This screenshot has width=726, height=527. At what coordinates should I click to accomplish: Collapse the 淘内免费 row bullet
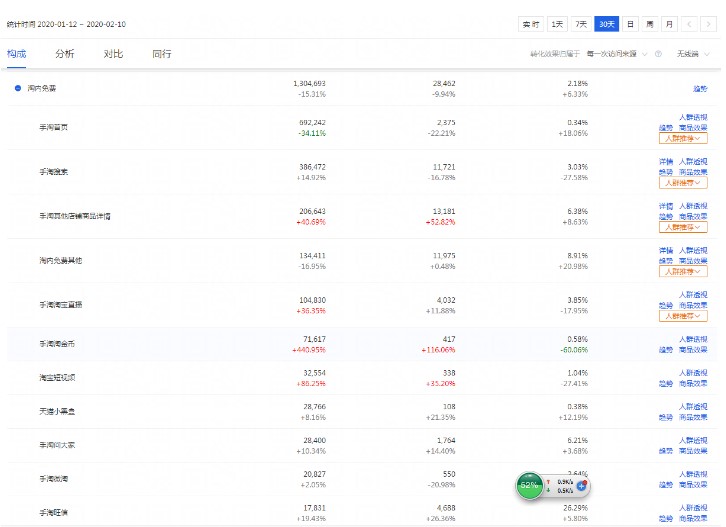point(17,88)
